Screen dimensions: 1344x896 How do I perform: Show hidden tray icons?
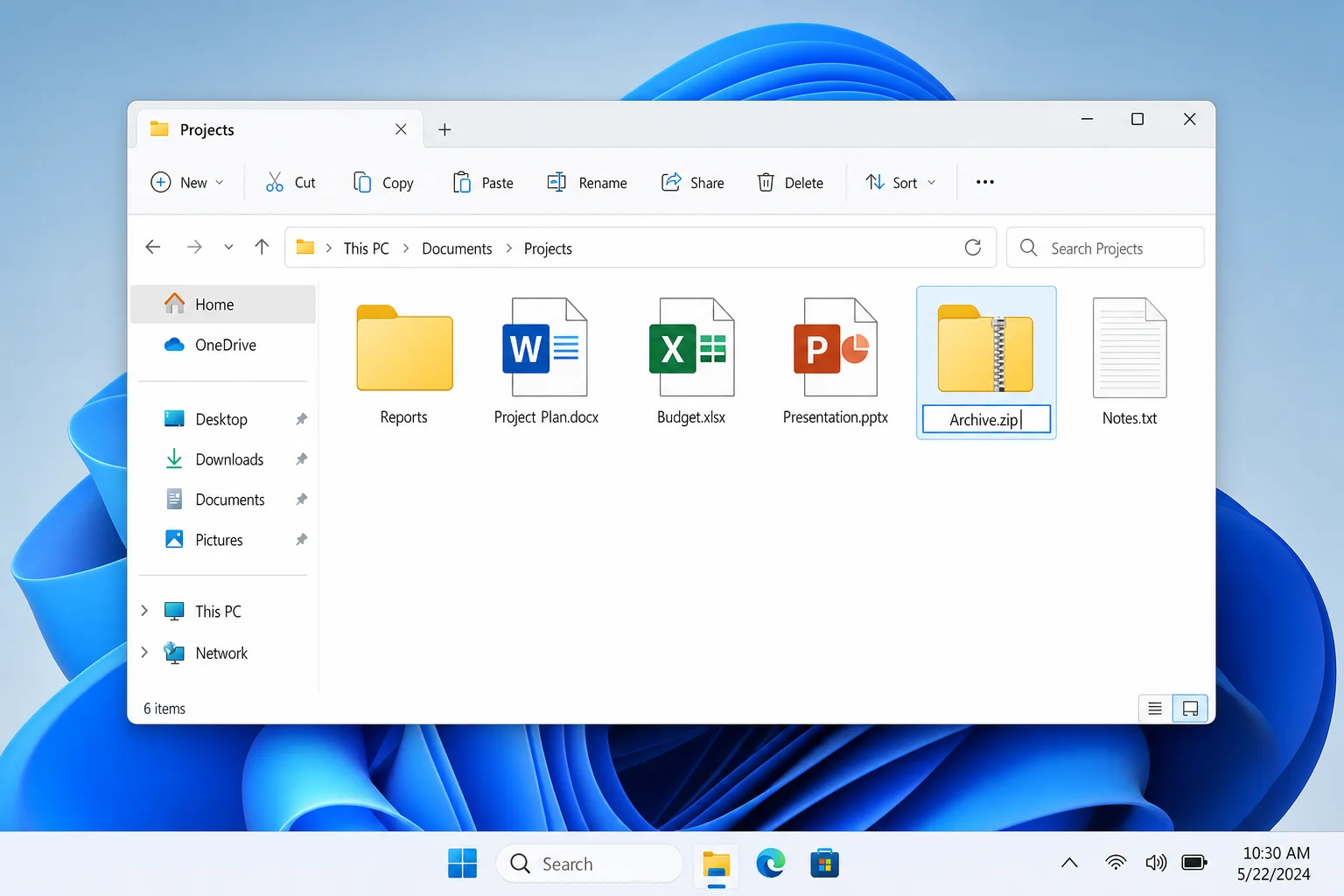click(1069, 863)
